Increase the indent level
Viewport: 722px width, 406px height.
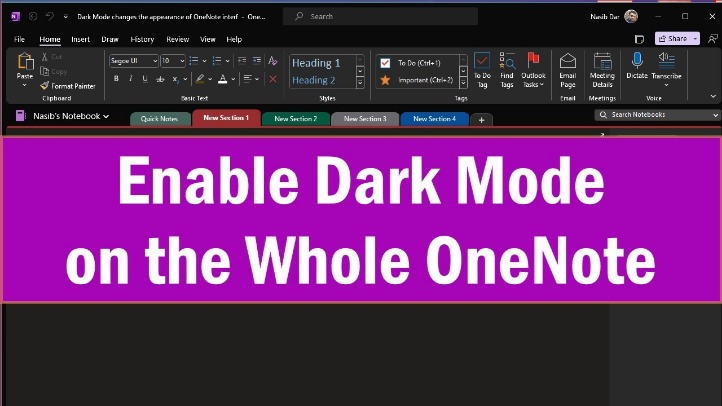(x=257, y=60)
